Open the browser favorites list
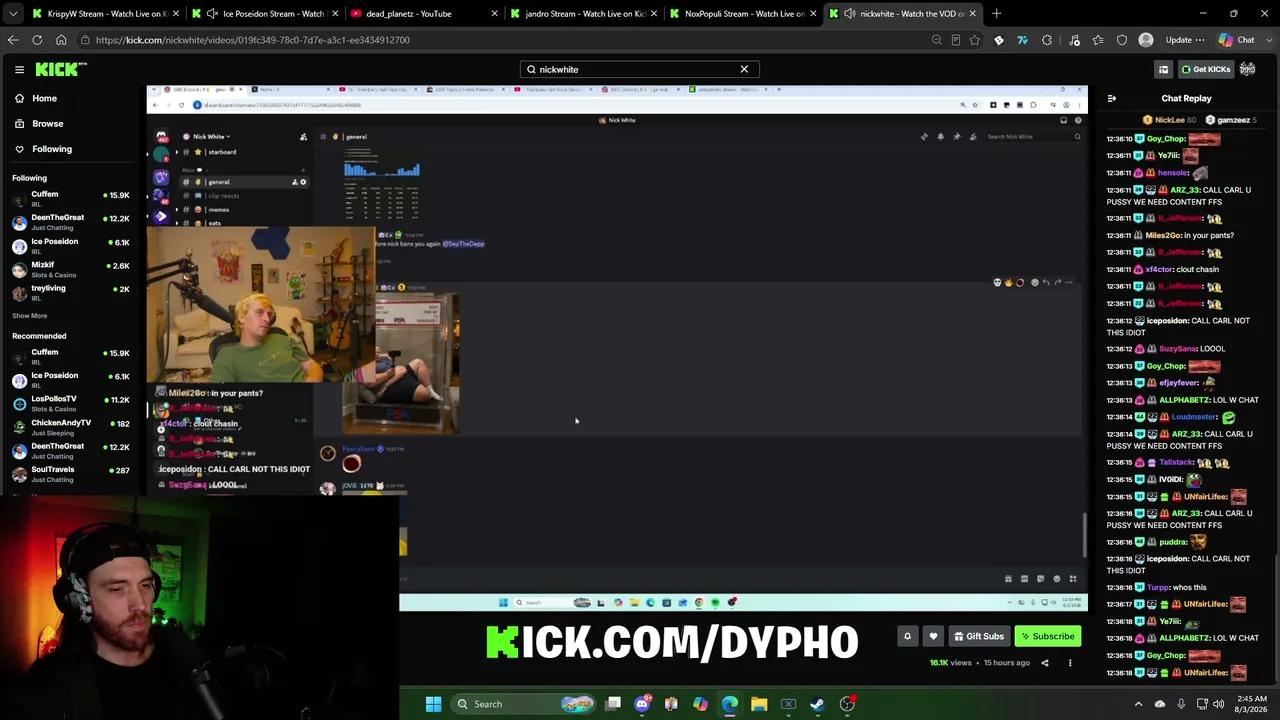Screen dimensions: 1280x720 (1098, 40)
